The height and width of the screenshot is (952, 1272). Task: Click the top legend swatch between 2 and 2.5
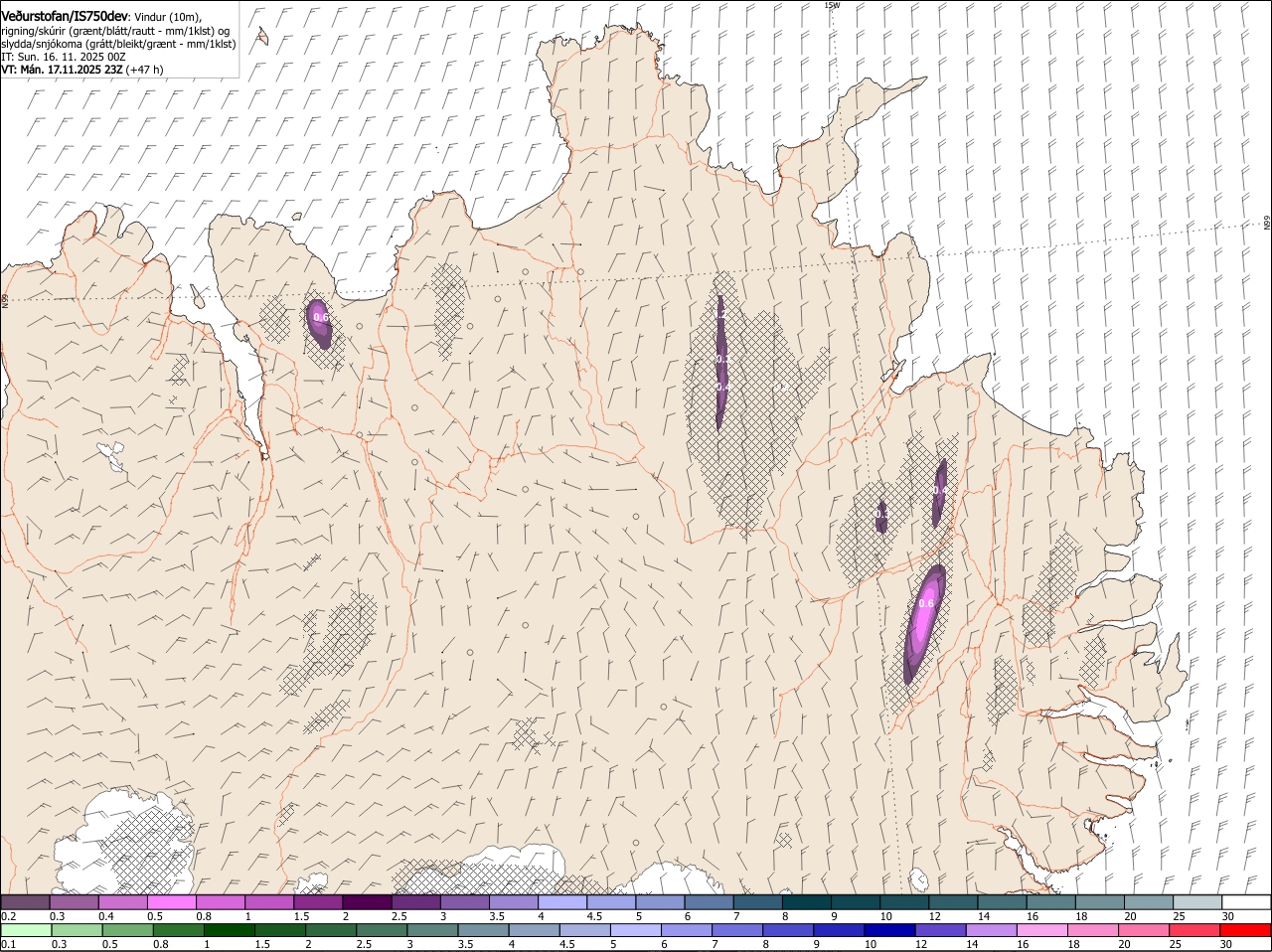(x=367, y=902)
